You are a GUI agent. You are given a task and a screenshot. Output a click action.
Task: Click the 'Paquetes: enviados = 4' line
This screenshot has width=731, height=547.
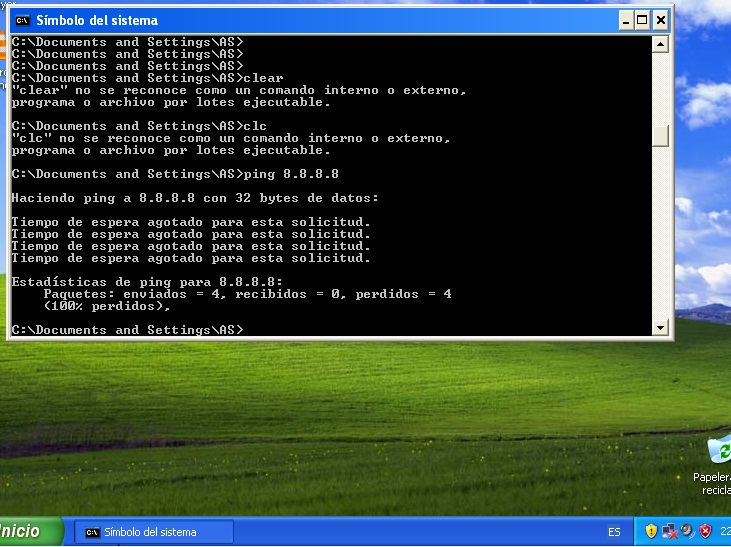[x=248, y=294]
